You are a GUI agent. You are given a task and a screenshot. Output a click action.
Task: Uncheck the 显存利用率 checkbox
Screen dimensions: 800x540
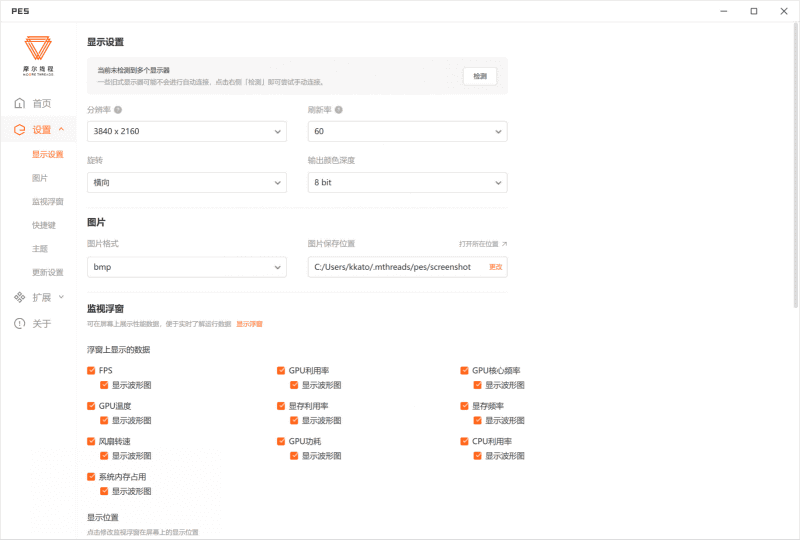(281, 406)
